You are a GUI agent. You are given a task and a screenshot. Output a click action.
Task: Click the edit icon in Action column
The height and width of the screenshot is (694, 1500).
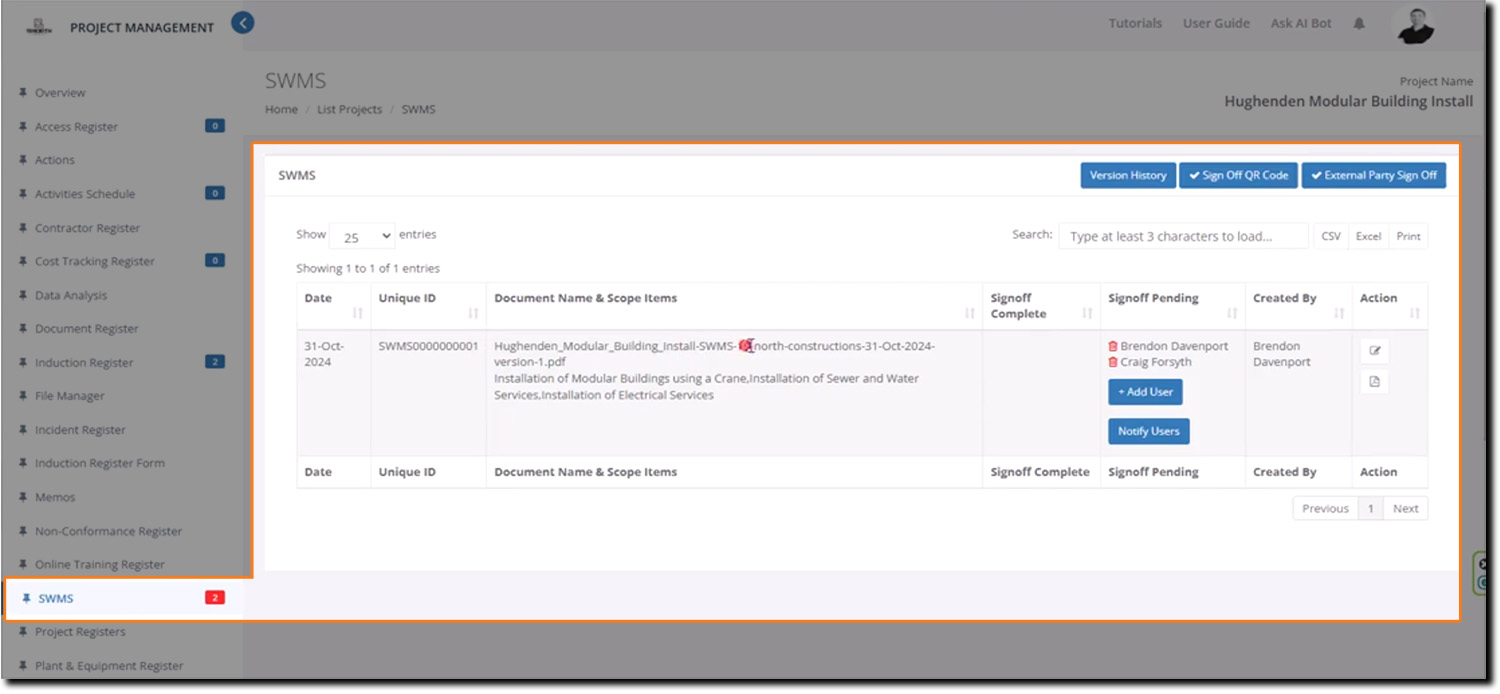[x=1374, y=351]
